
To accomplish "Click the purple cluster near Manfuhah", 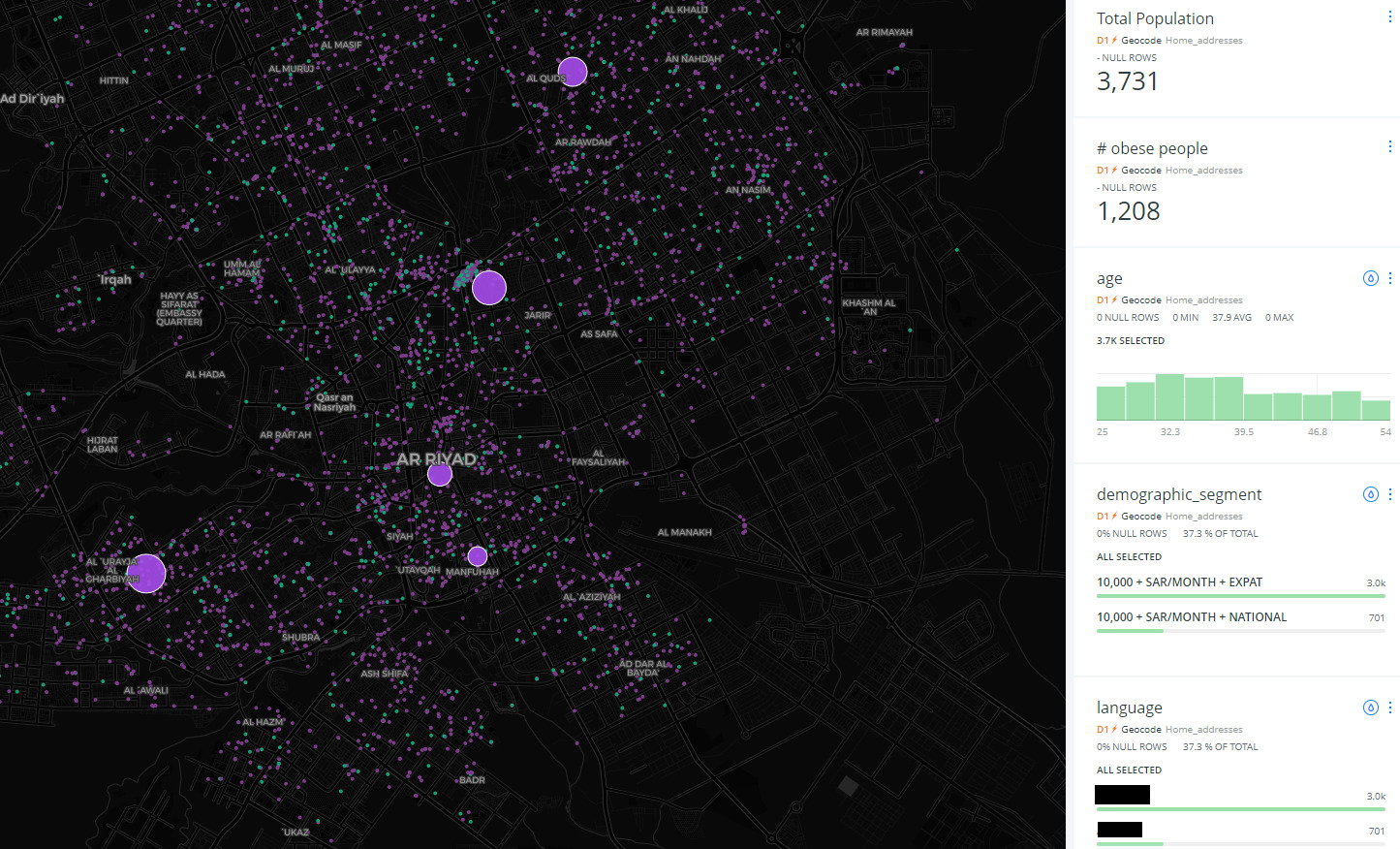I will coord(478,556).
